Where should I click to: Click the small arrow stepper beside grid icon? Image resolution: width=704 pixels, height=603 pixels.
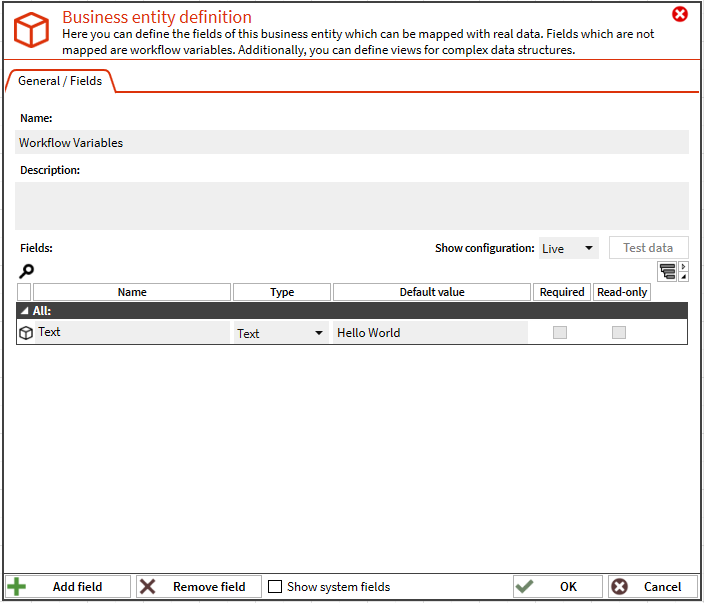pyautogui.click(x=684, y=271)
